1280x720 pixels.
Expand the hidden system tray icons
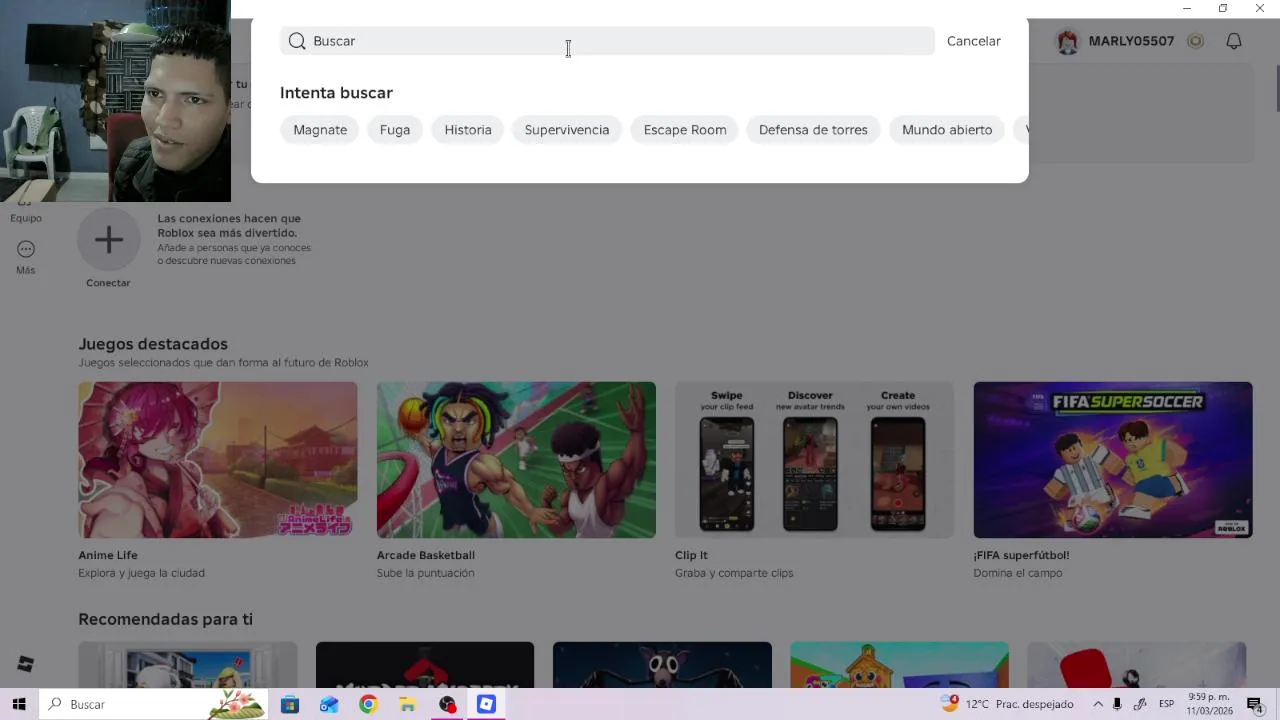coord(1098,704)
